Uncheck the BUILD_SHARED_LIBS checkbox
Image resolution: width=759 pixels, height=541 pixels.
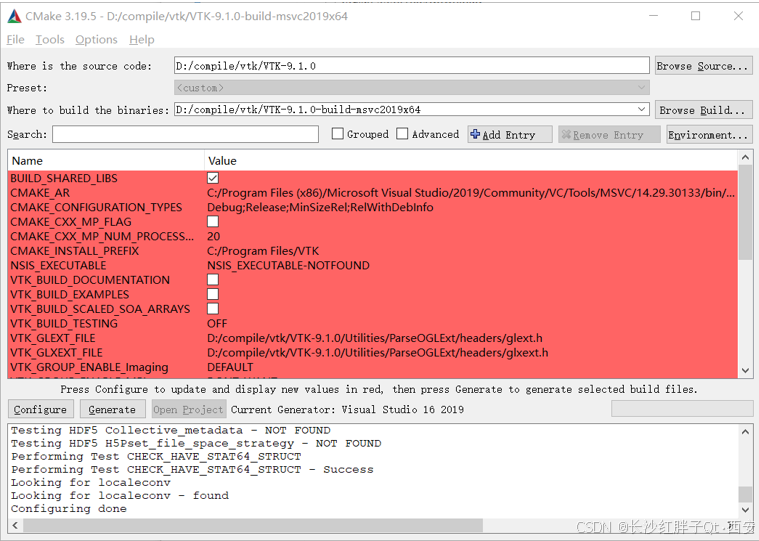pos(213,178)
